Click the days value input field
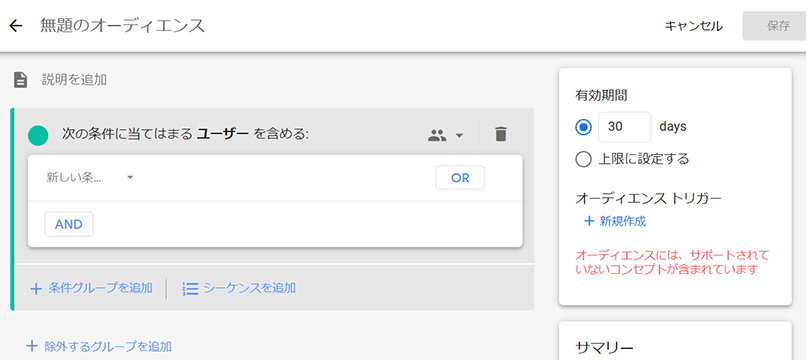The width and height of the screenshot is (810, 360). pos(625,127)
